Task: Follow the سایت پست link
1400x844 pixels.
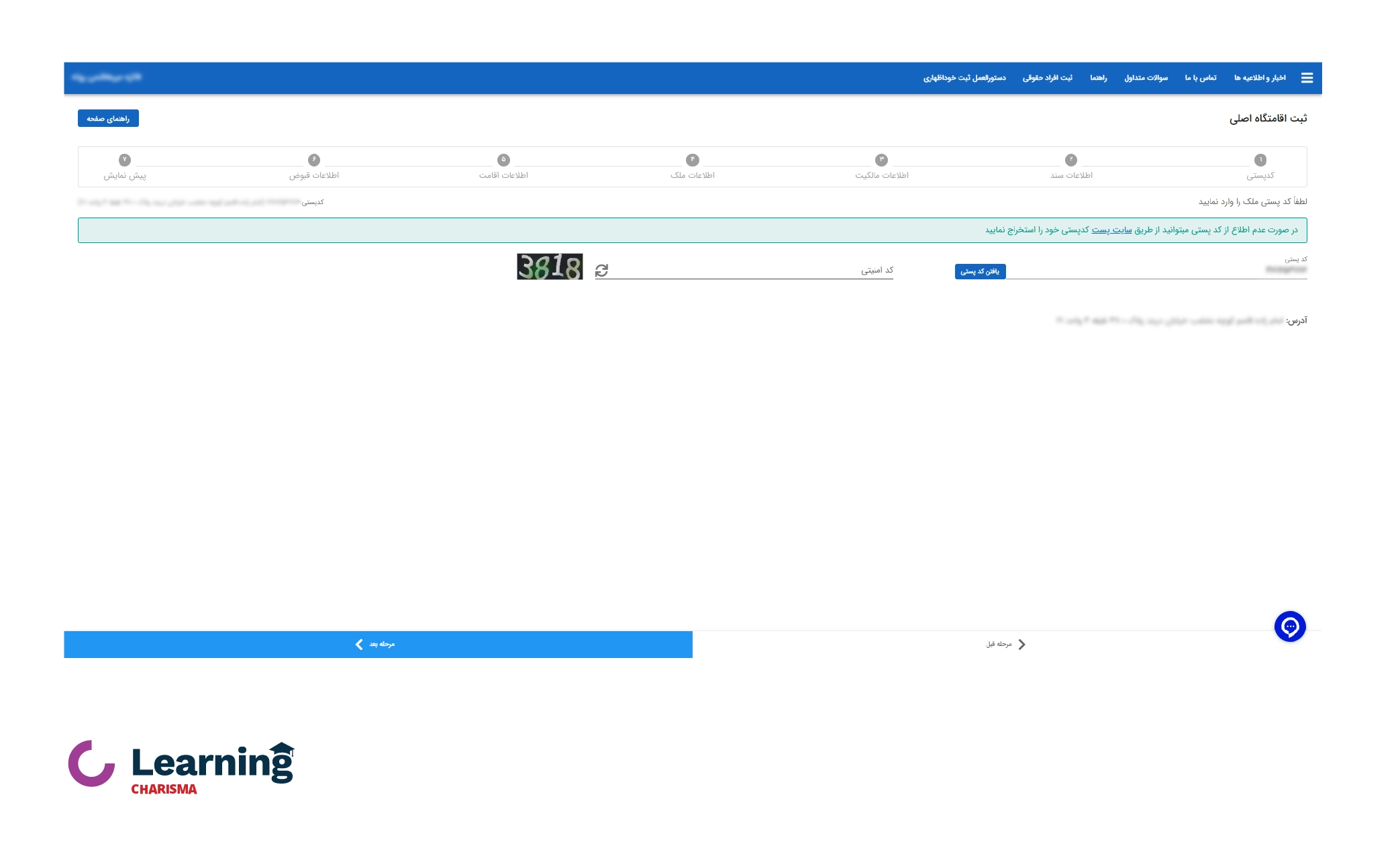Action: (x=1111, y=230)
